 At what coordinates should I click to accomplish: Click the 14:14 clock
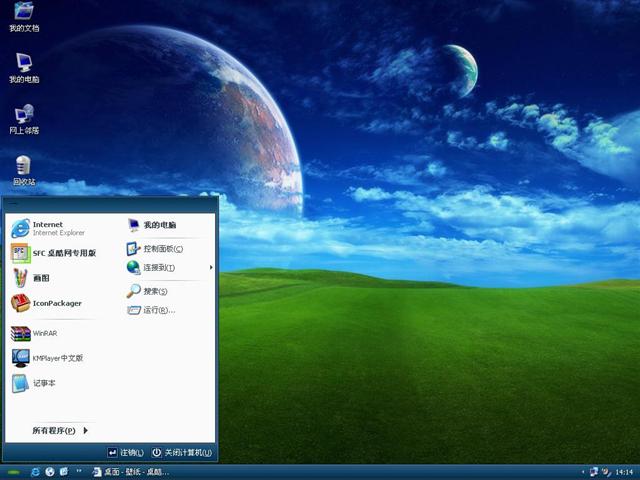click(624, 472)
